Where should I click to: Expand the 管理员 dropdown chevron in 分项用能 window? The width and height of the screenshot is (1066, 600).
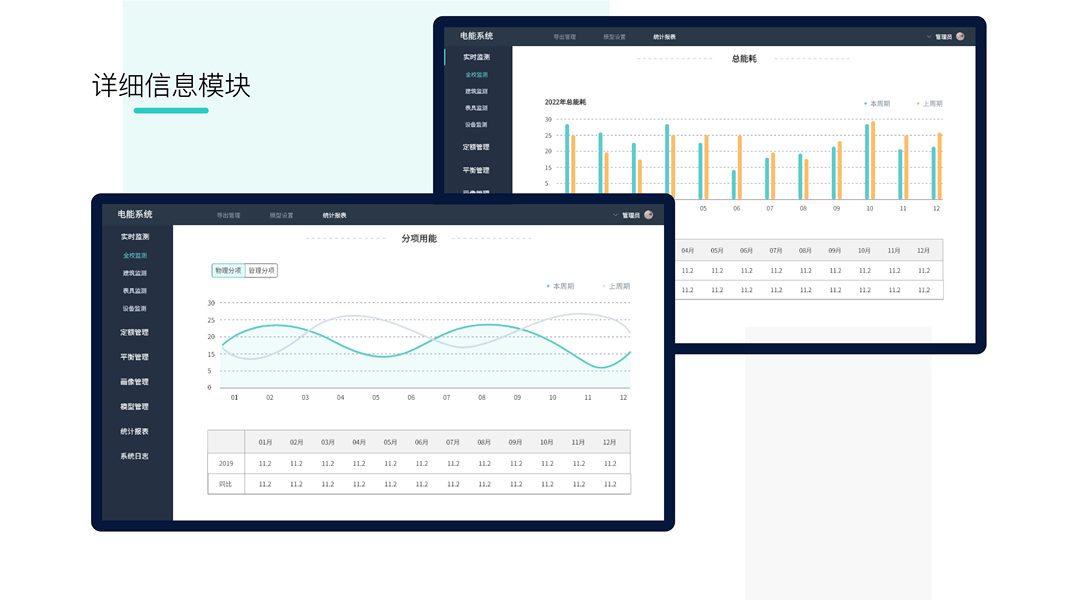pos(615,215)
